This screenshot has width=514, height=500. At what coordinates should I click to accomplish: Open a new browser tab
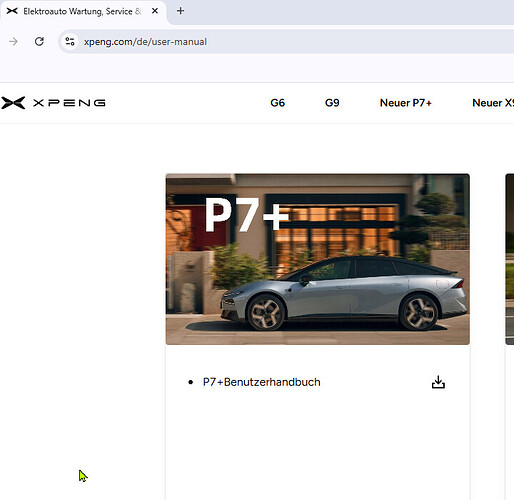(180, 11)
